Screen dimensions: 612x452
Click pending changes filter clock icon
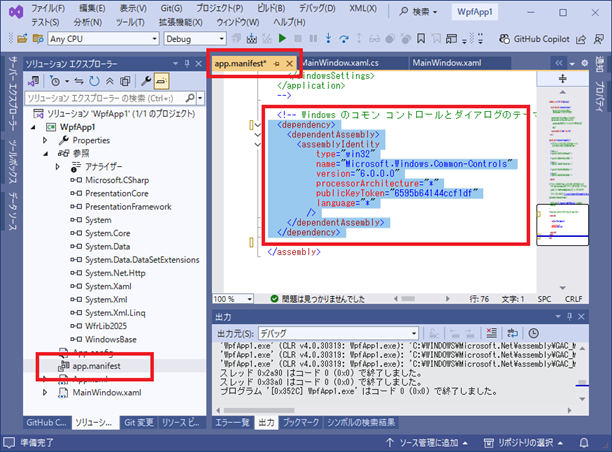[x=55, y=81]
